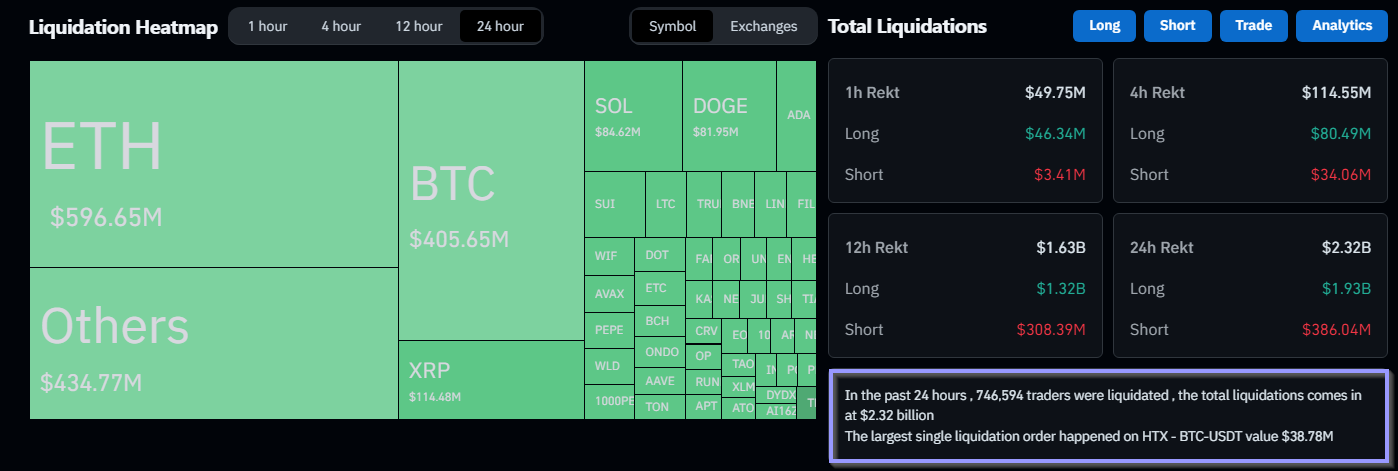Select the 1 hour timeframe
Viewport: 1398px width, 471px height.
coord(267,26)
